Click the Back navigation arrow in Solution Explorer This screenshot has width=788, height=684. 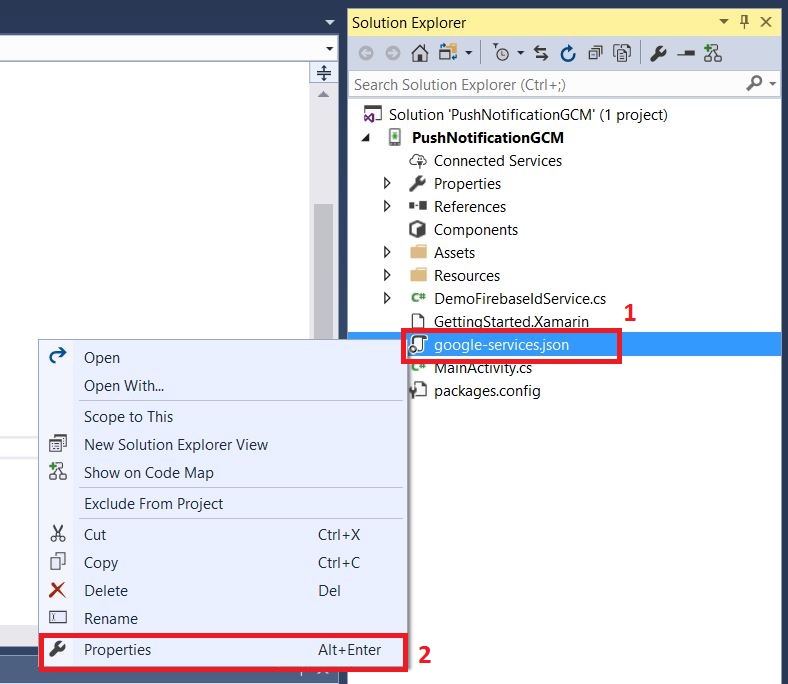(x=366, y=53)
